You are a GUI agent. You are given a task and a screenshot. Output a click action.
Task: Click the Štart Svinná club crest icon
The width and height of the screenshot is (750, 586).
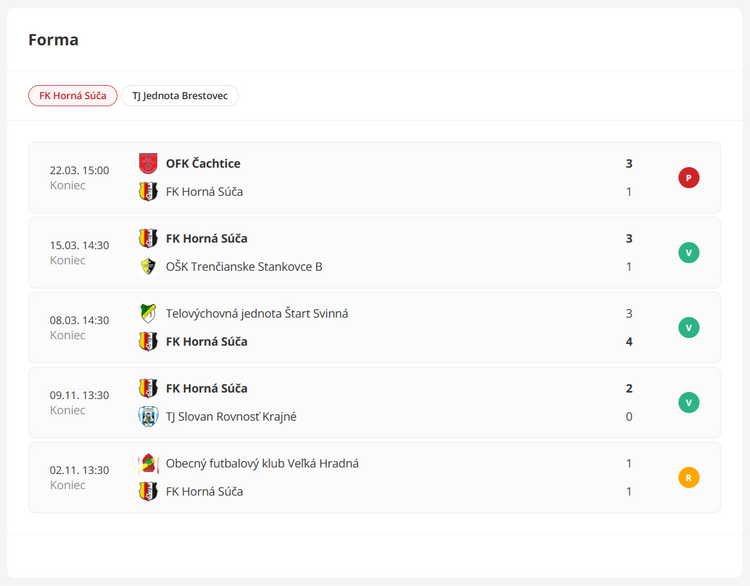point(148,313)
